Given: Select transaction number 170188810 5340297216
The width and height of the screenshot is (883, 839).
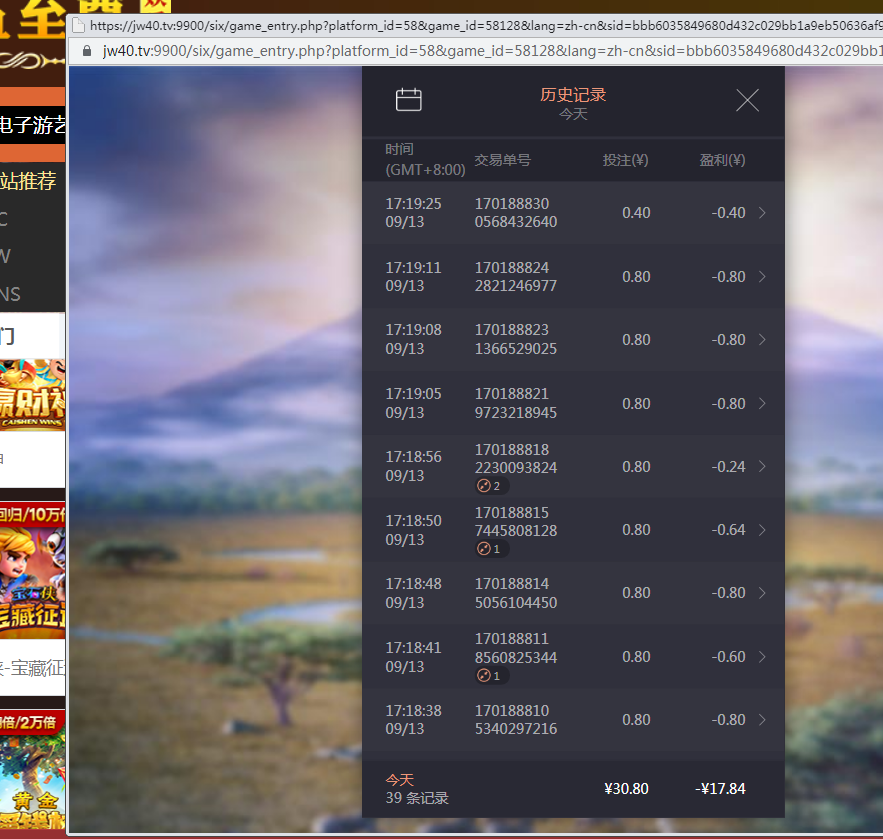Looking at the screenshot, I should click(x=516, y=720).
